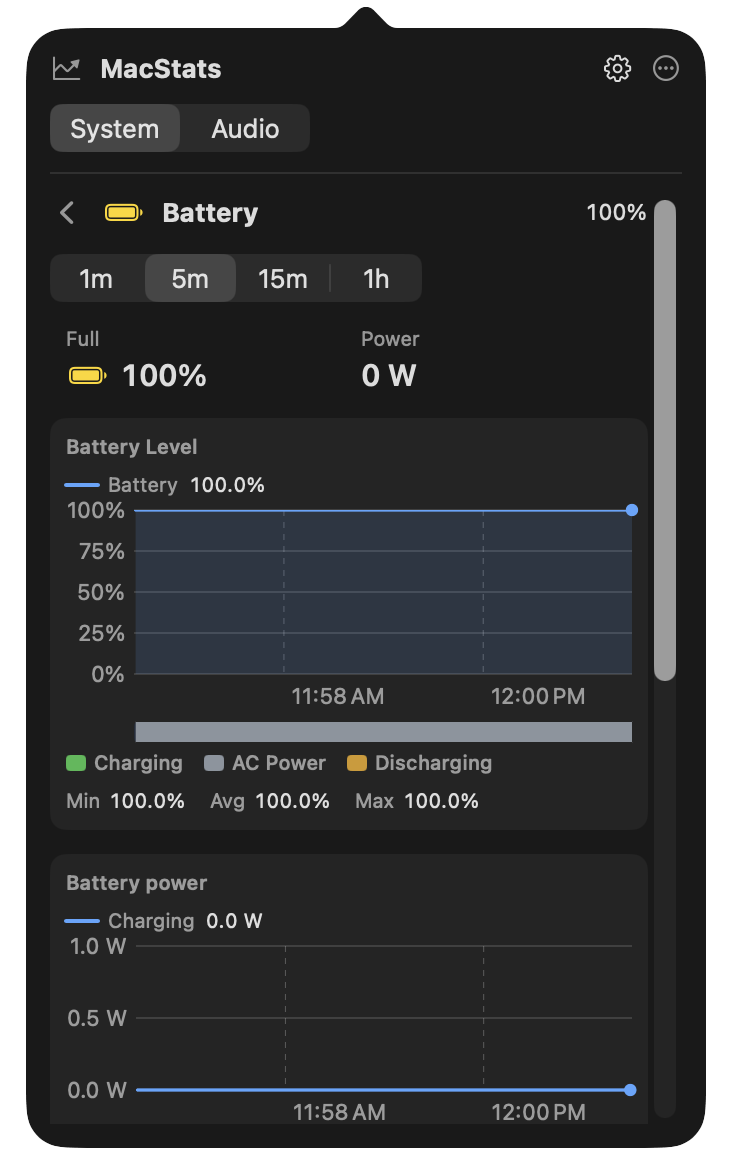Click the gray AC Power legend swatch
This screenshot has height=1174, width=732.
tap(214, 763)
